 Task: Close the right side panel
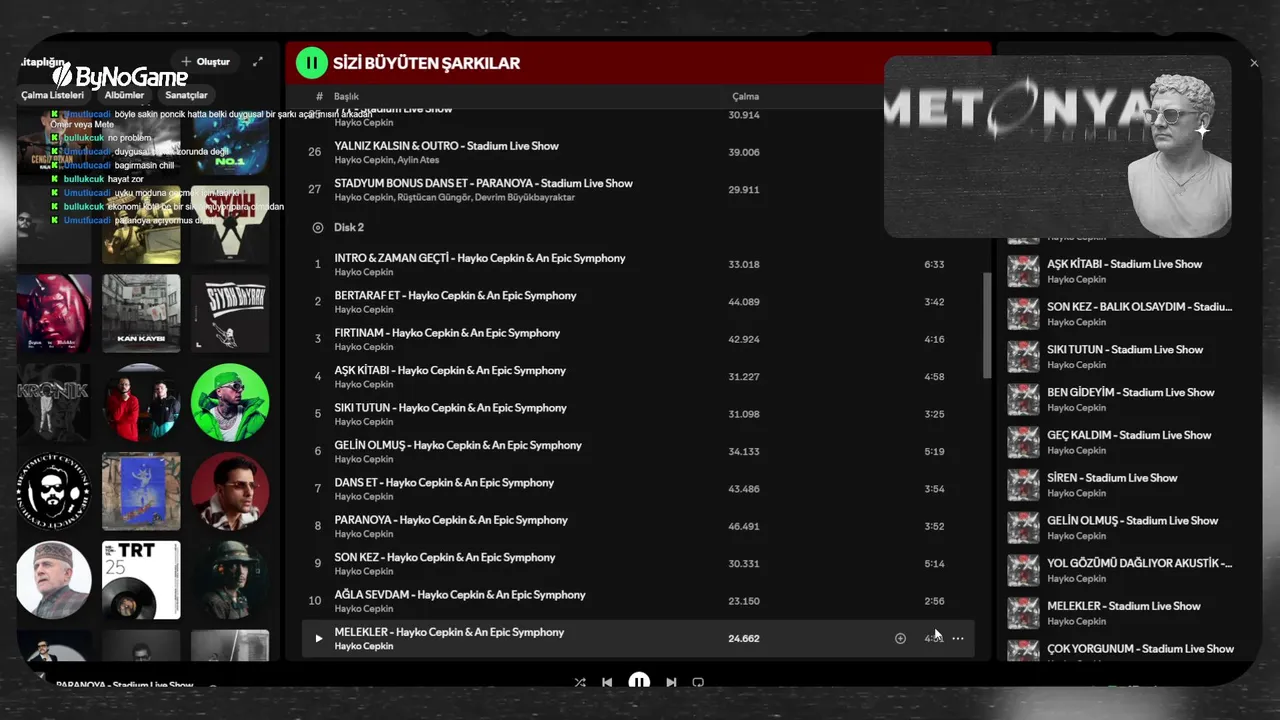click(1254, 63)
